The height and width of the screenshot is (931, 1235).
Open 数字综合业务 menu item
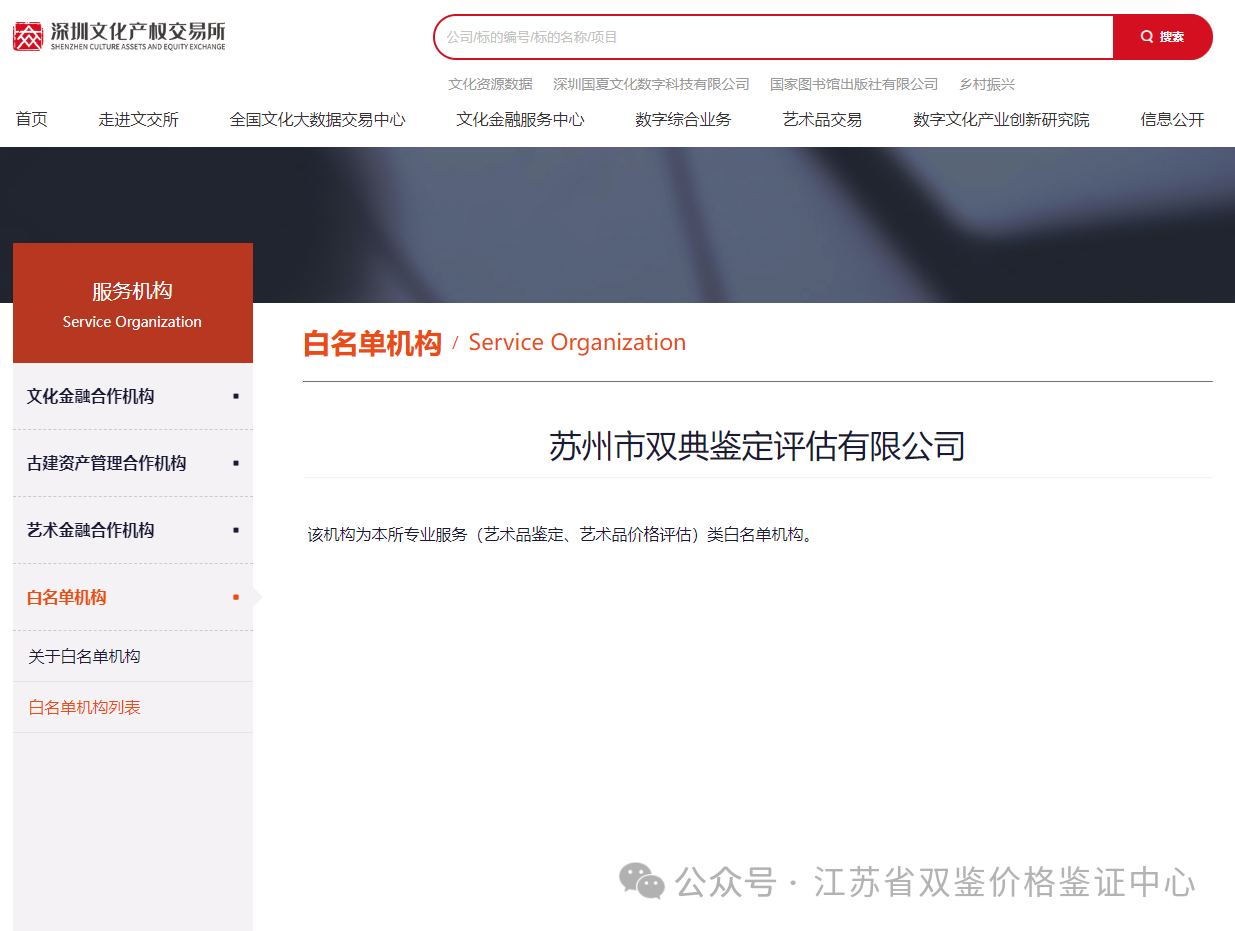click(683, 120)
